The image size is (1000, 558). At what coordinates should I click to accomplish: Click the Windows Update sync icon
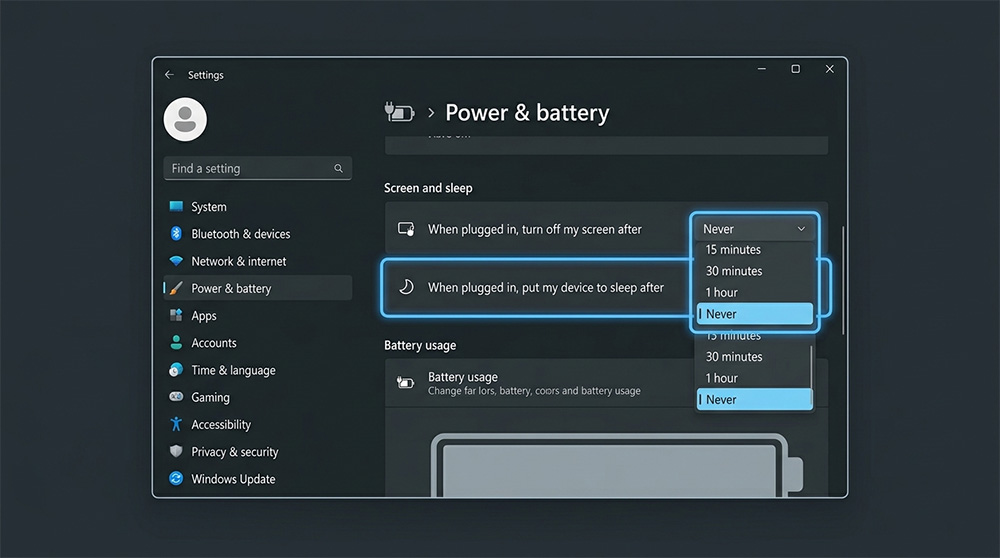click(176, 478)
